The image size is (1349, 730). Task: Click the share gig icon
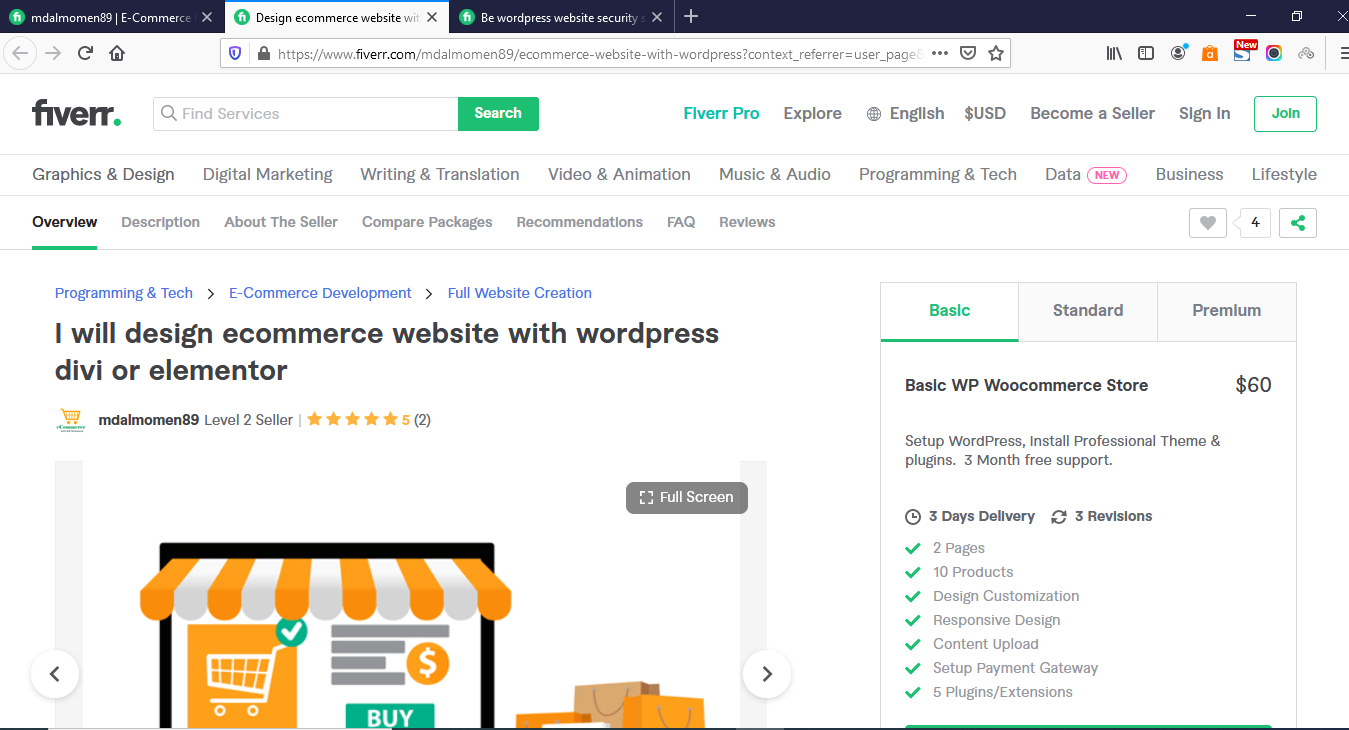point(1297,222)
